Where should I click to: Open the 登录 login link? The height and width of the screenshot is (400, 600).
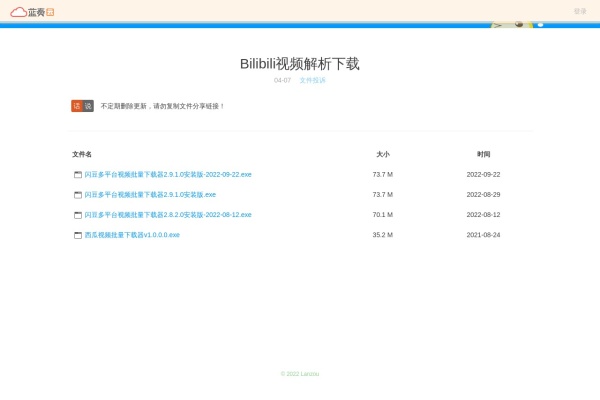pos(580,11)
